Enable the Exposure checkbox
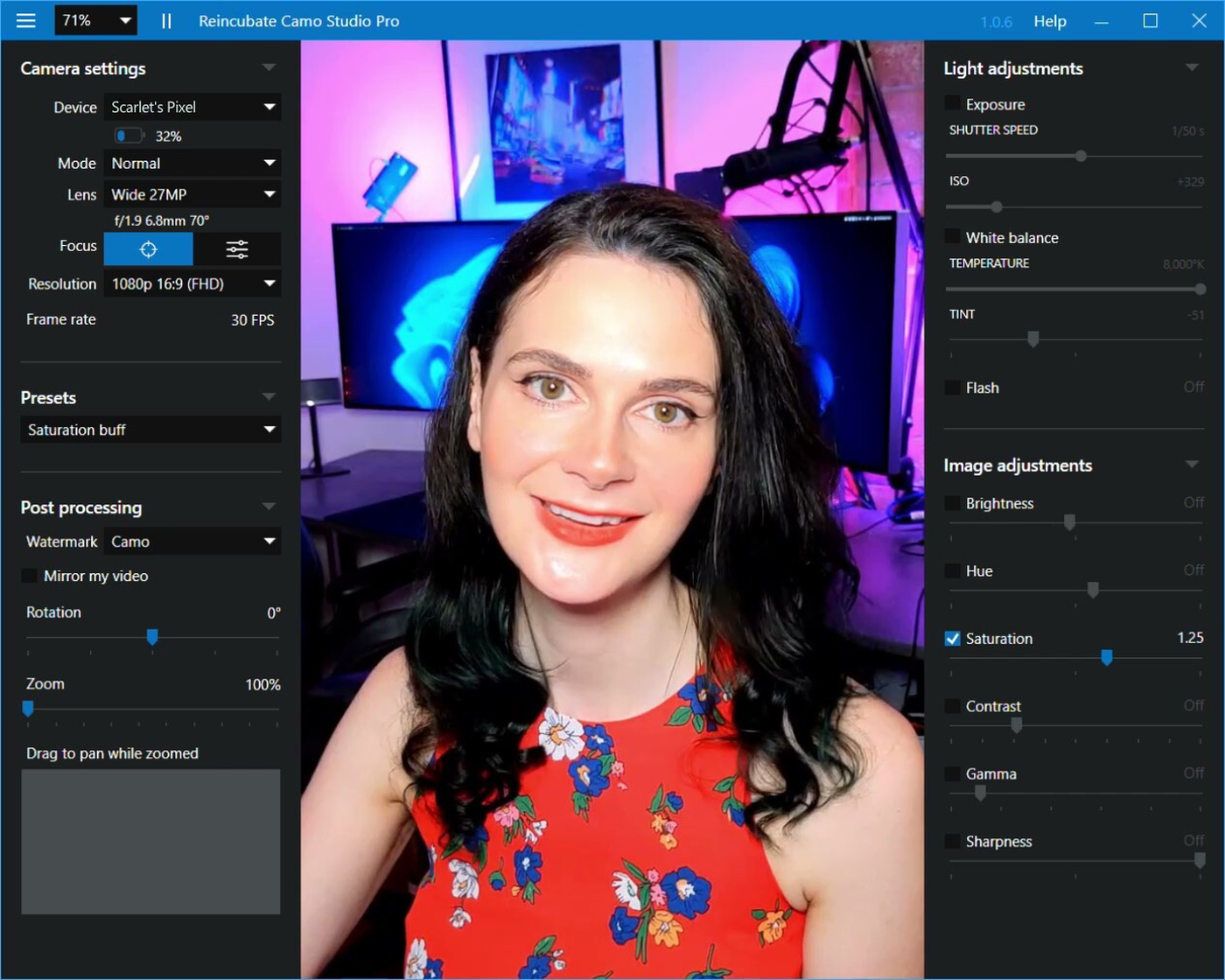 (953, 104)
